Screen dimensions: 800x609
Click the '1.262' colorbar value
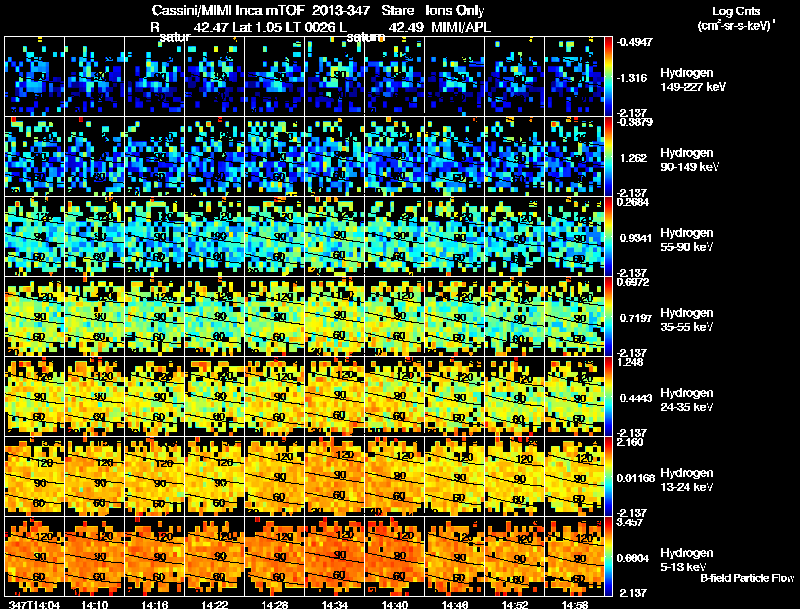pos(634,158)
